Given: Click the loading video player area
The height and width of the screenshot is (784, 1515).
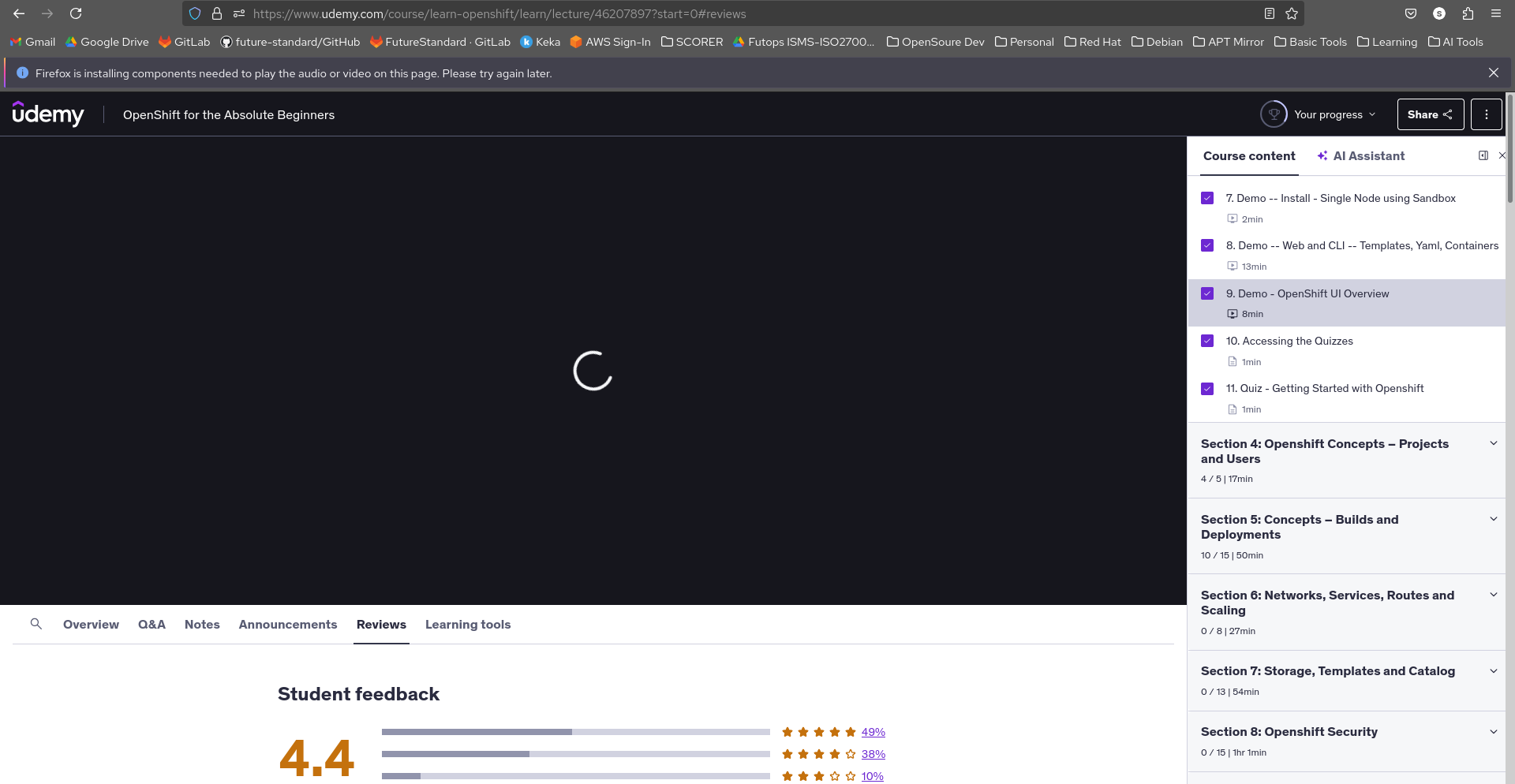Looking at the screenshot, I should pyautogui.click(x=593, y=371).
